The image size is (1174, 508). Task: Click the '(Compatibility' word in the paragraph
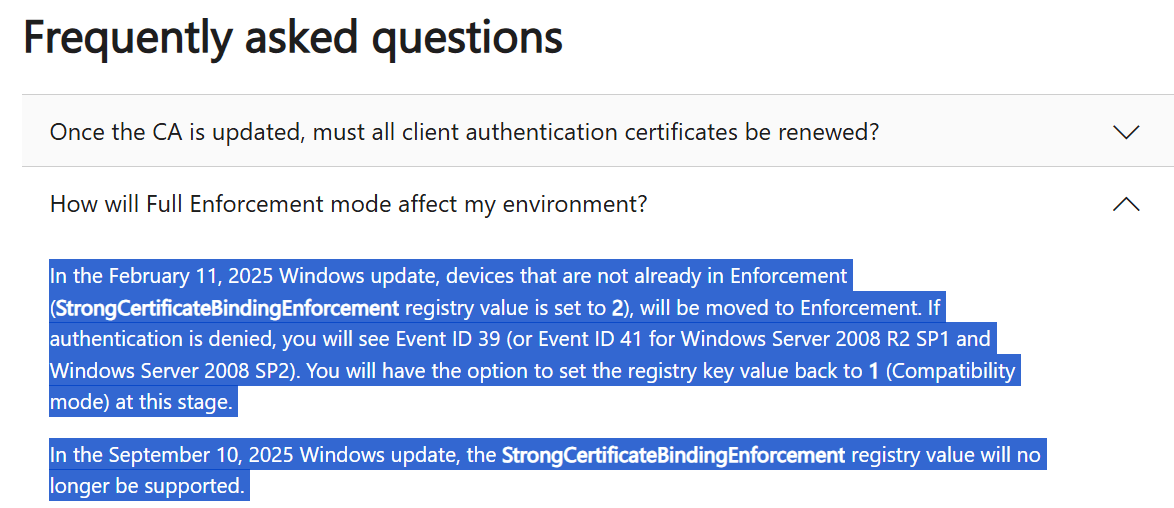point(950,371)
